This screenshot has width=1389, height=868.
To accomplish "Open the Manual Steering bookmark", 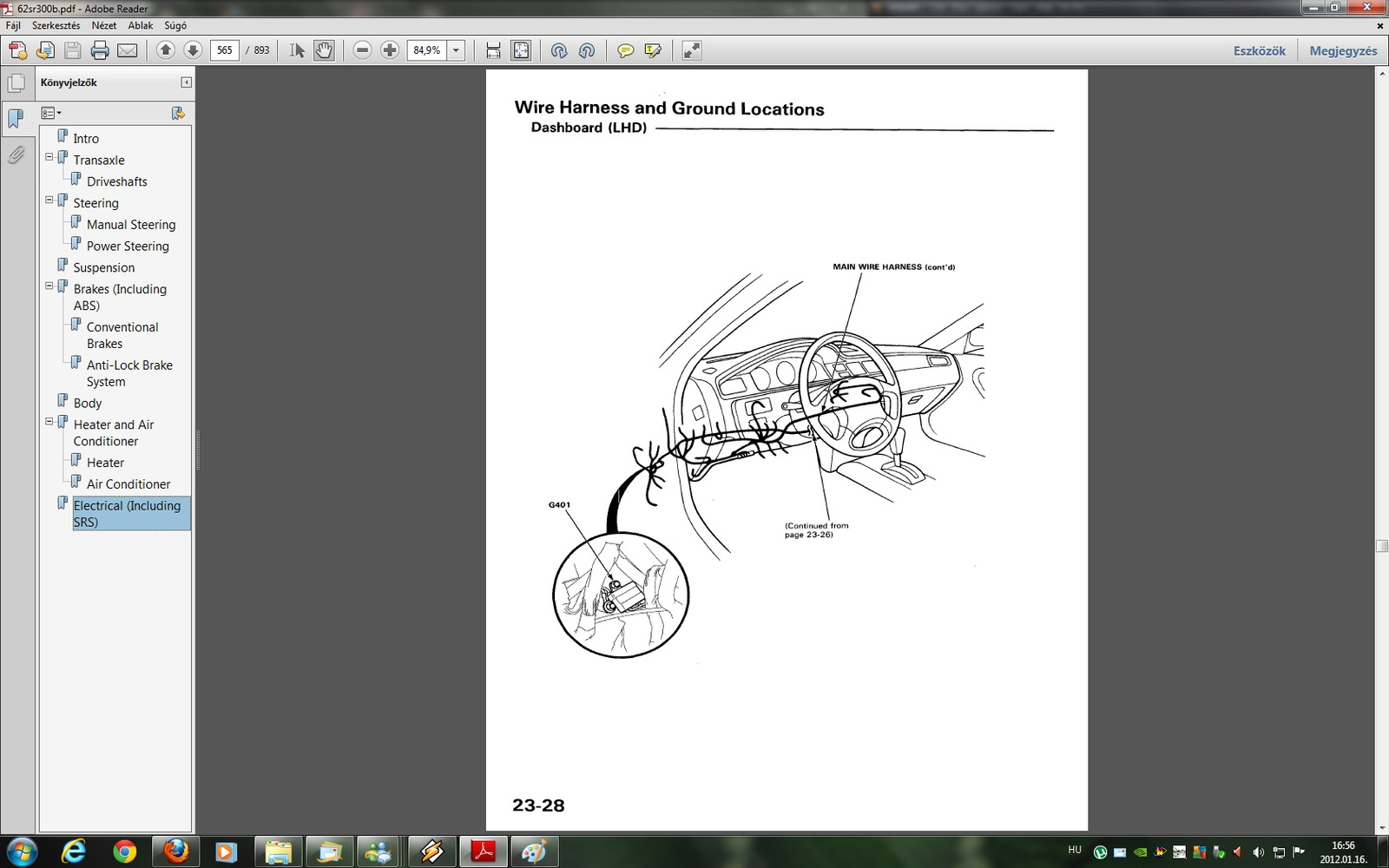I will 131,224.
